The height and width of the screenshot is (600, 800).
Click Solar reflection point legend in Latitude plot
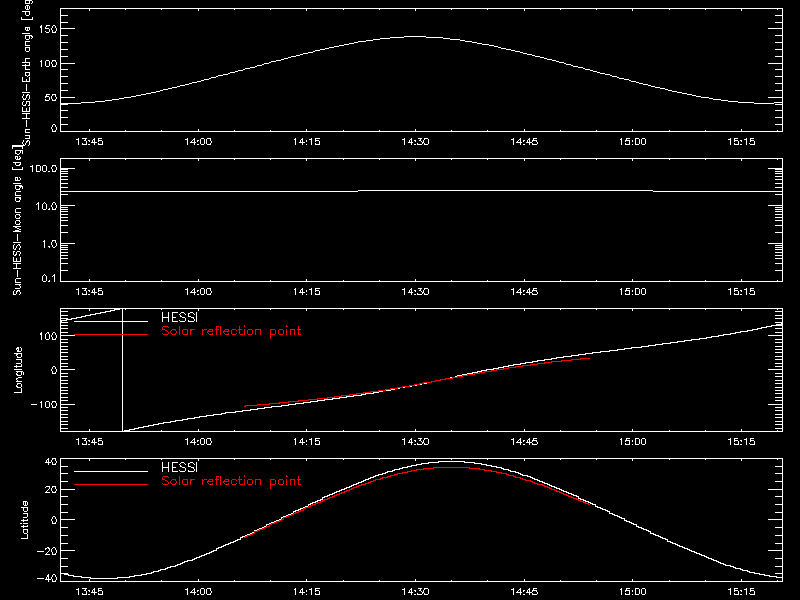coord(231,481)
